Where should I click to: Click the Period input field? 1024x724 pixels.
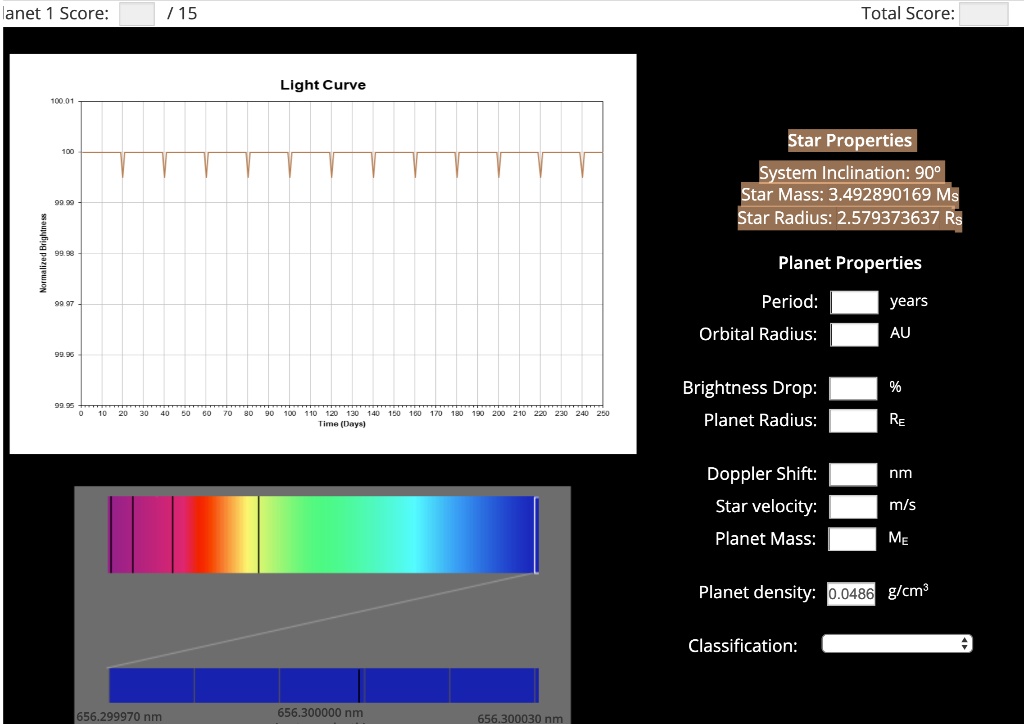coord(854,302)
